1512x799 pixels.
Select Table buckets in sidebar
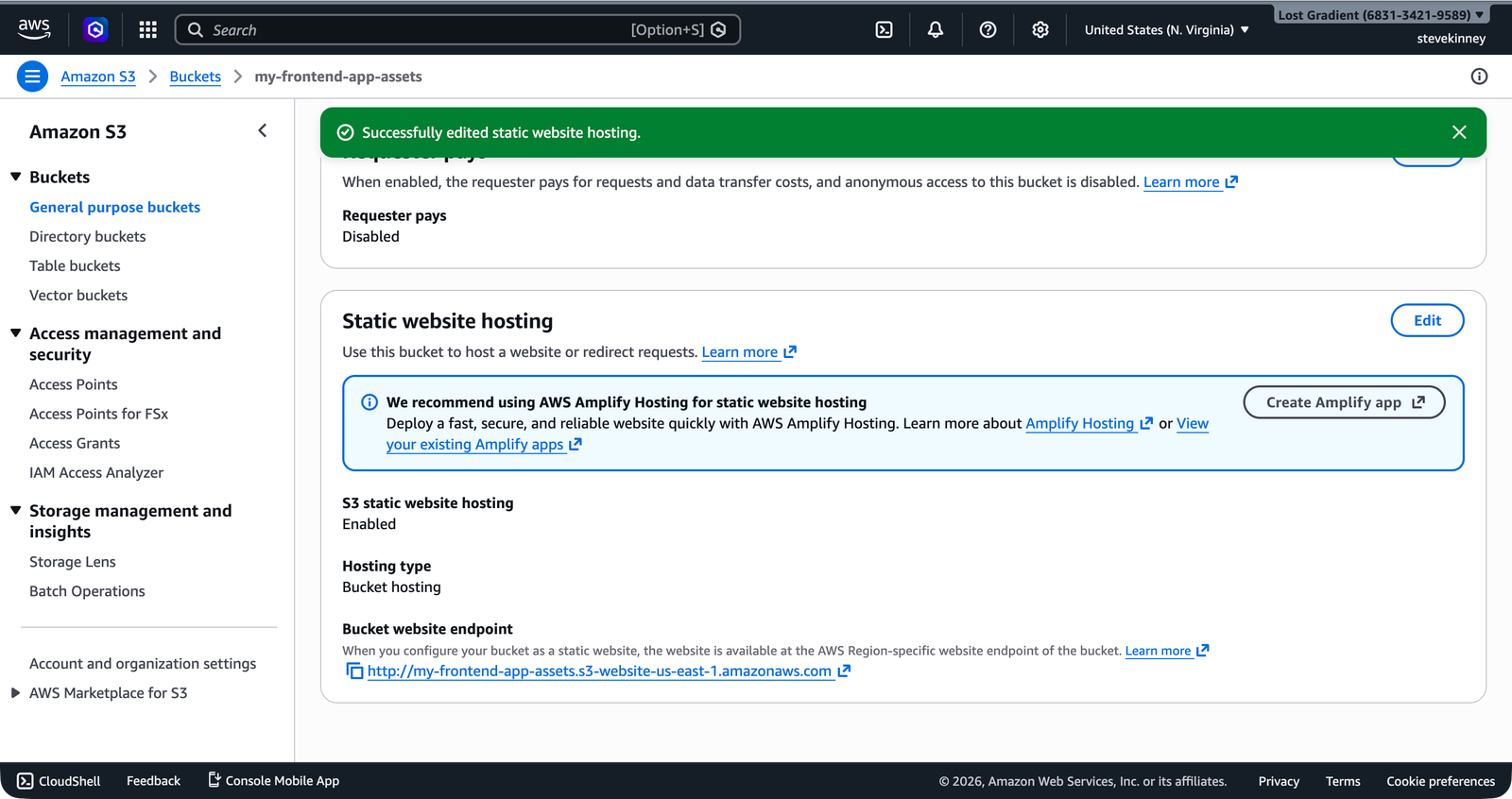(75, 265)
